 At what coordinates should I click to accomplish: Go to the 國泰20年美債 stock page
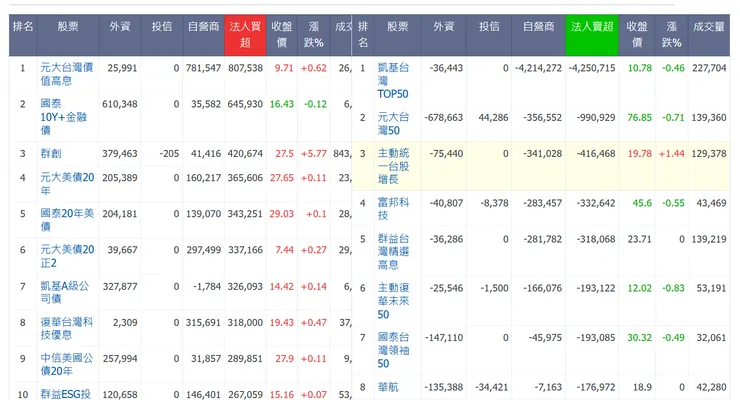pyautogui.click(x=66, y=214)
